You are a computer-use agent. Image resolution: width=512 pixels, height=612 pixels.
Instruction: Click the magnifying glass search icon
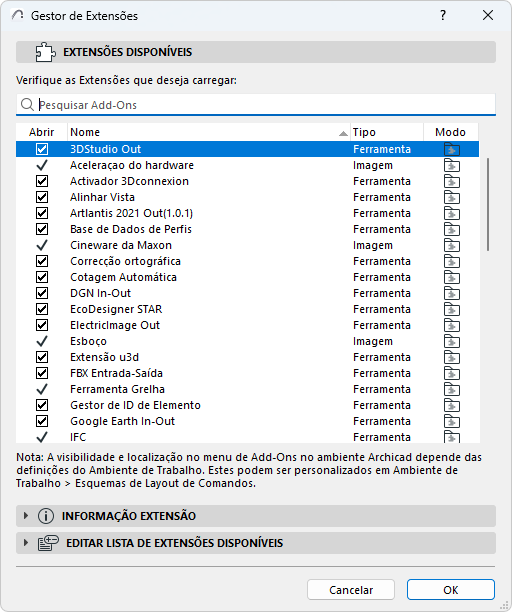click(27, 105)
